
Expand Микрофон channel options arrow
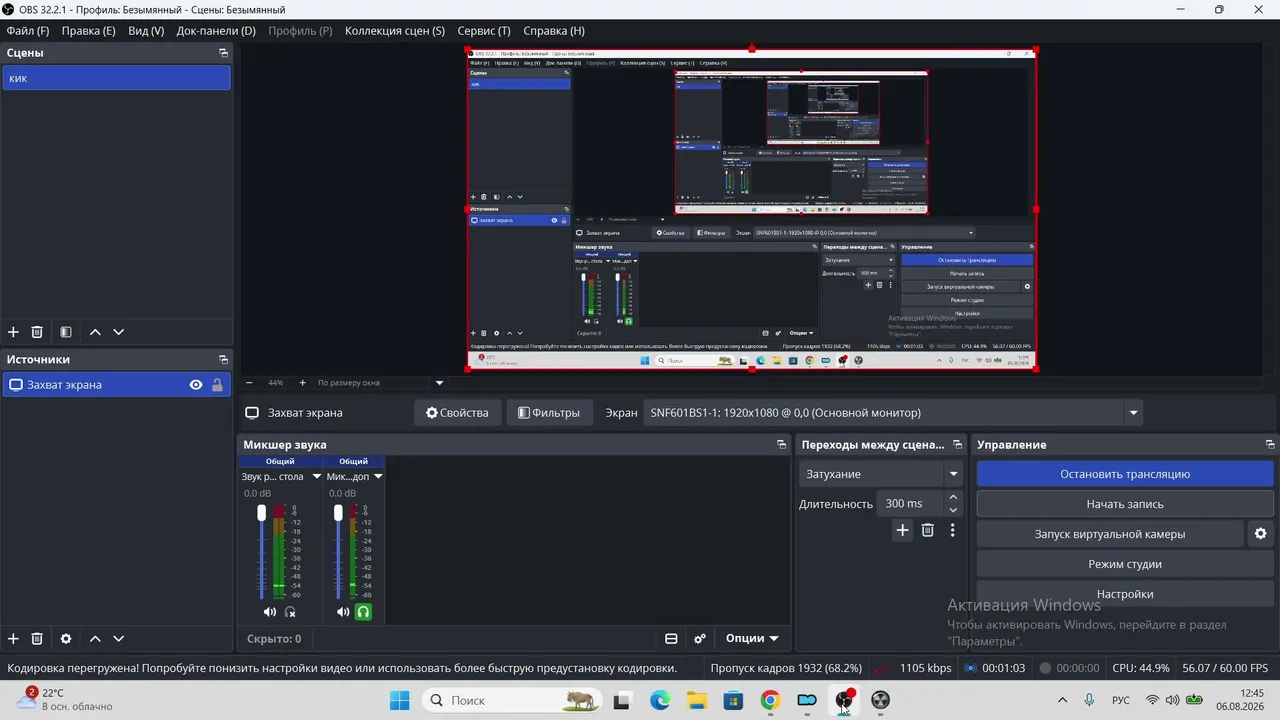click(x=378, y=477)
